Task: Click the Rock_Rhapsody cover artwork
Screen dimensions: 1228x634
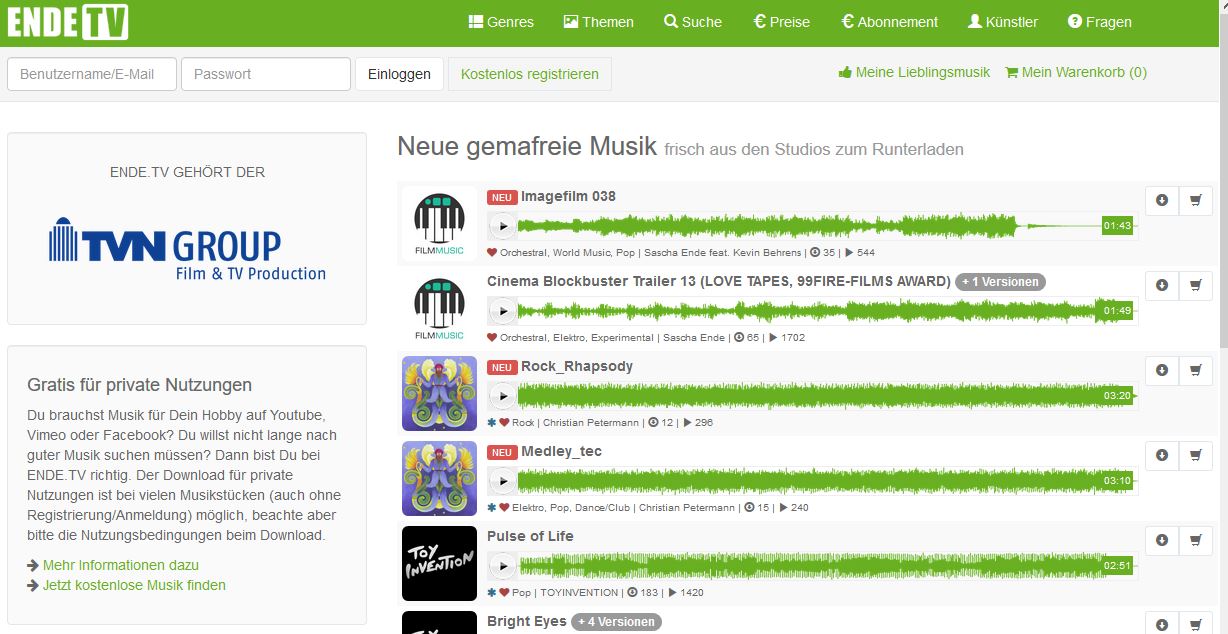Action: point(439,394)
